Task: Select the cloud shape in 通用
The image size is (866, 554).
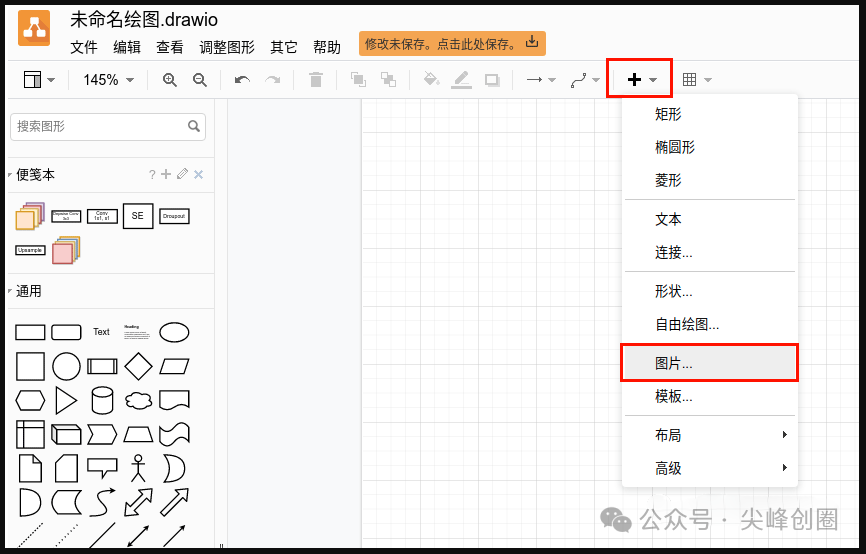Action: 138,400
